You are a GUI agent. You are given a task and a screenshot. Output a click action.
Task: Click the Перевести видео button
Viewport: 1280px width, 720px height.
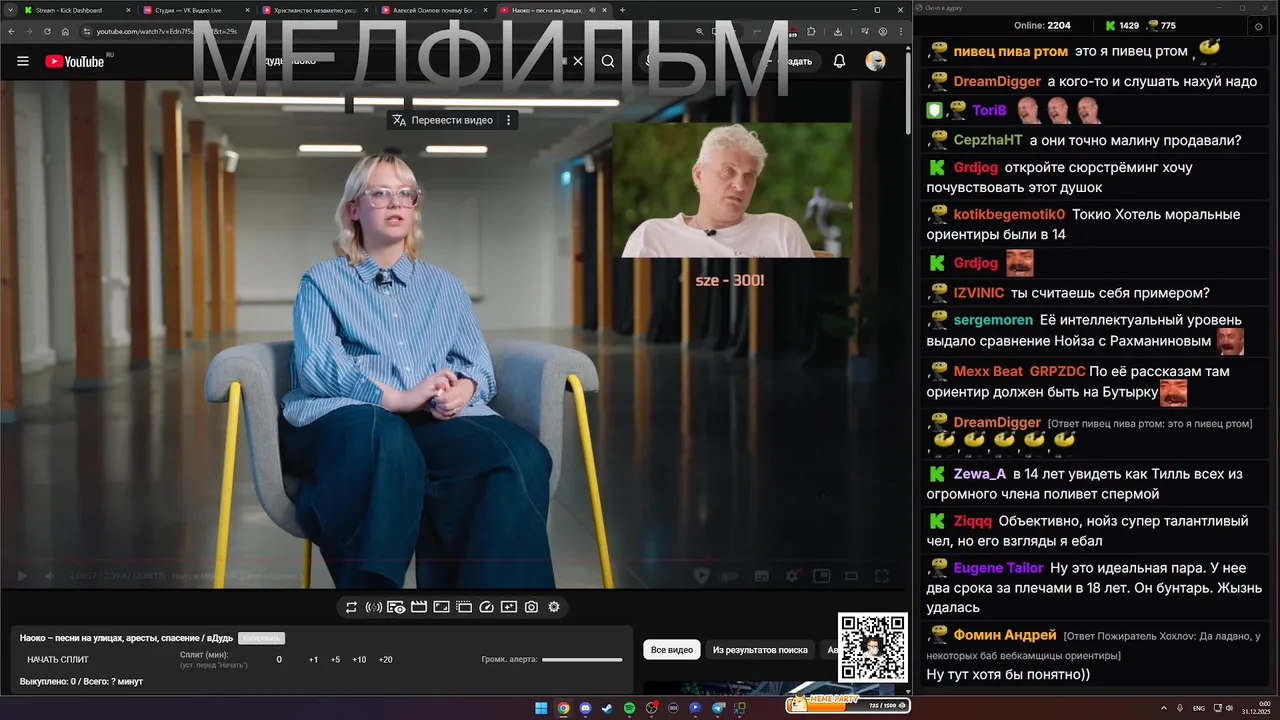pyautogui.click(x=443, y=120)
